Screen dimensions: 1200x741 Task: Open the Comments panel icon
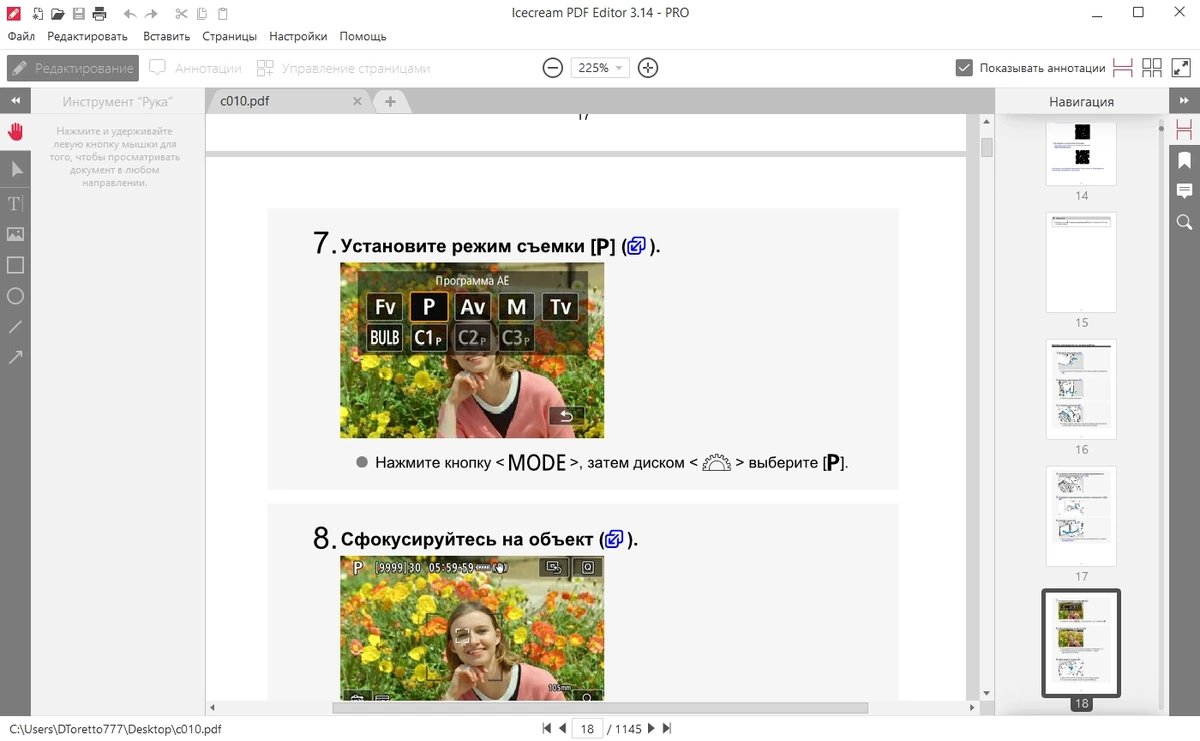[x=1184, y=191]
